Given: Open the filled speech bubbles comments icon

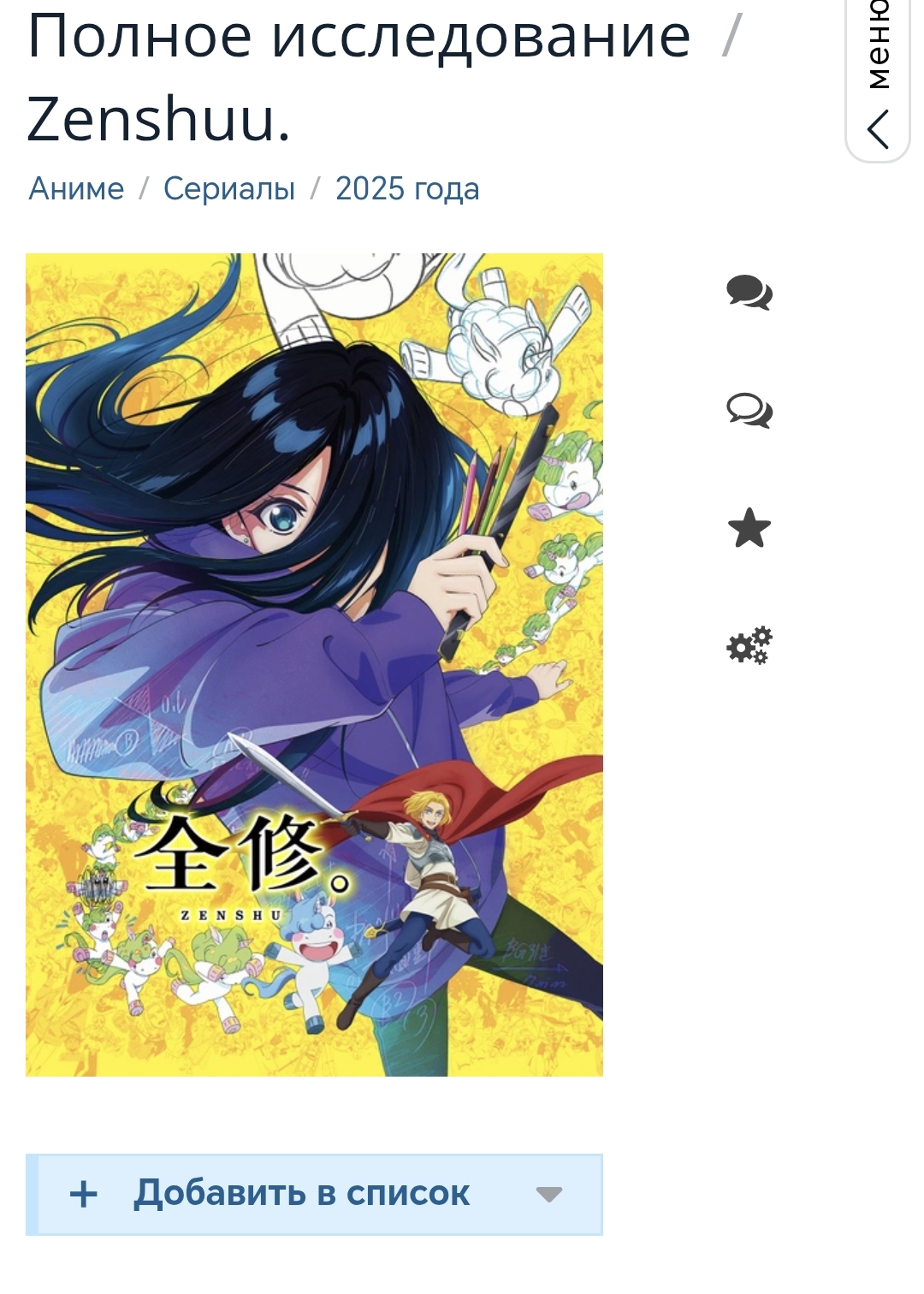Looking at the screenshot, I should pos(749,292).
